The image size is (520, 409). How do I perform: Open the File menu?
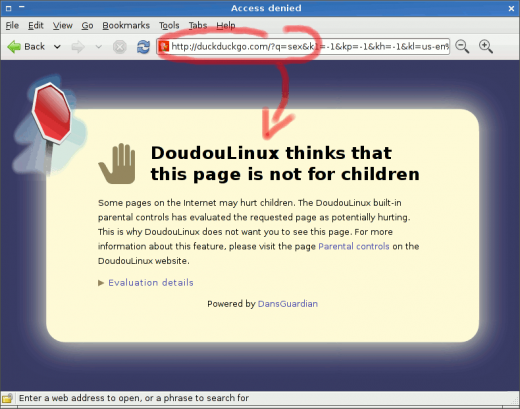[12, 25]
